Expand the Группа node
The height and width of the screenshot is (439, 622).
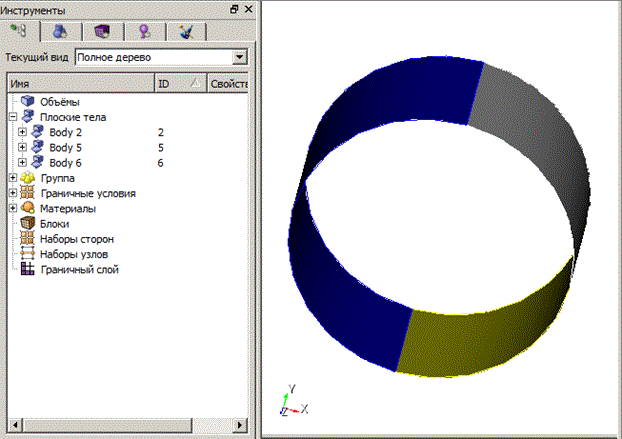point(13,178)
